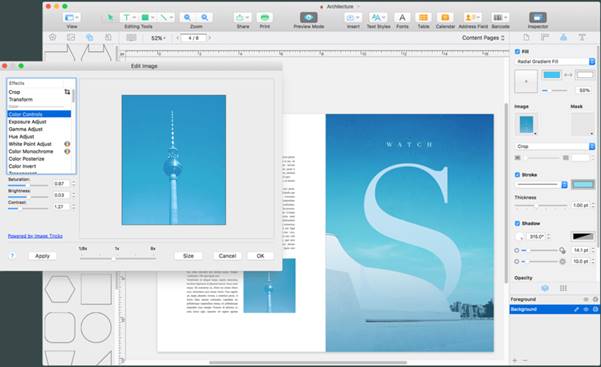Click the Print toolbar icon

point(264,18)
